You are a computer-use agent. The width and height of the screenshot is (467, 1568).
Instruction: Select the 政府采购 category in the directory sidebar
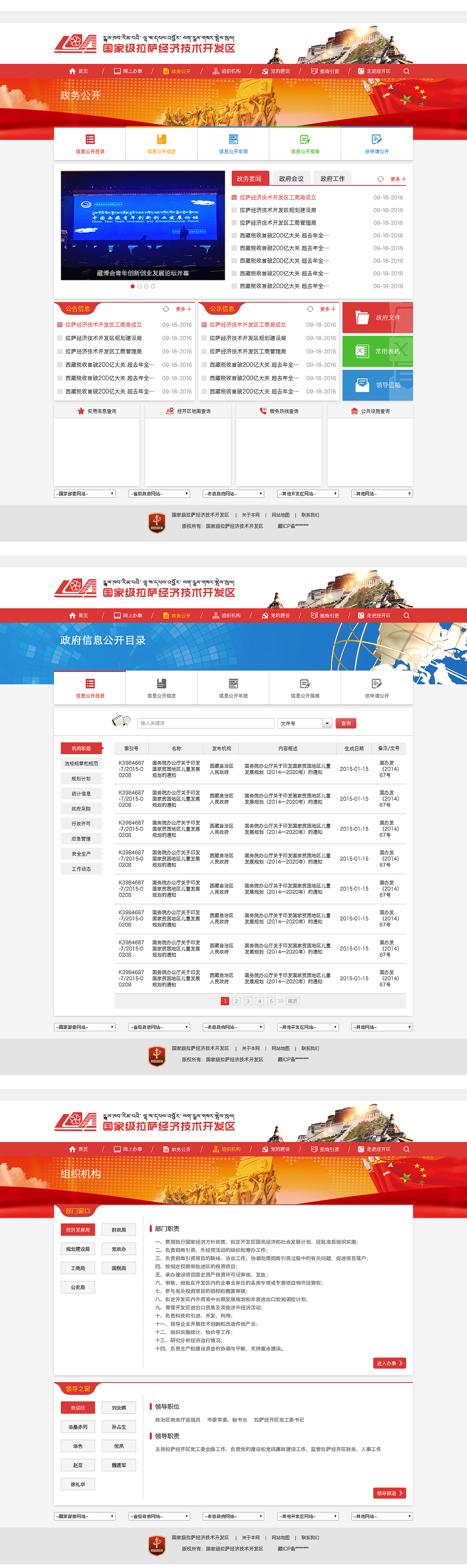click(x=81, y=808)
